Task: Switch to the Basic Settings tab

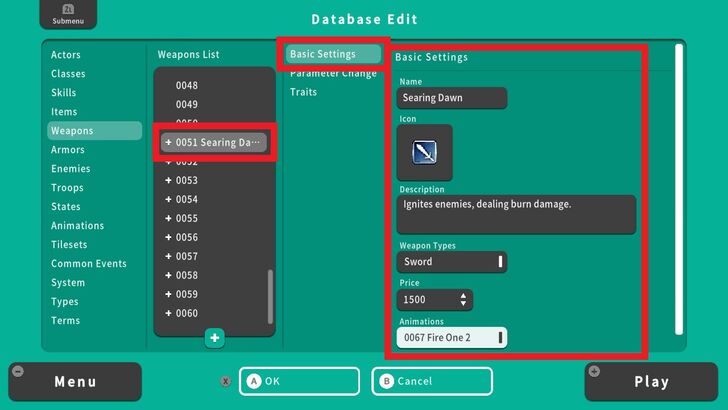Action: point(333,54)
